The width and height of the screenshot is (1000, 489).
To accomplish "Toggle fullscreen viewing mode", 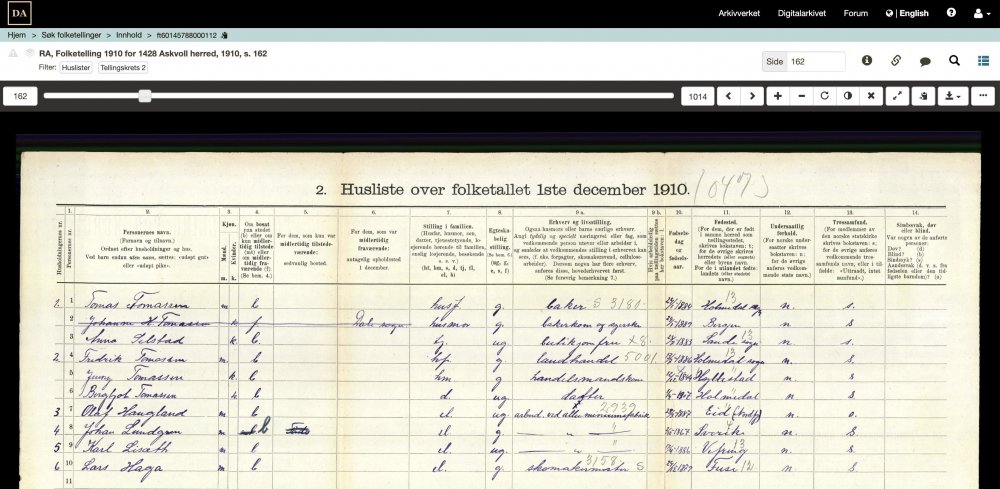I will click(x=897, y=96).
